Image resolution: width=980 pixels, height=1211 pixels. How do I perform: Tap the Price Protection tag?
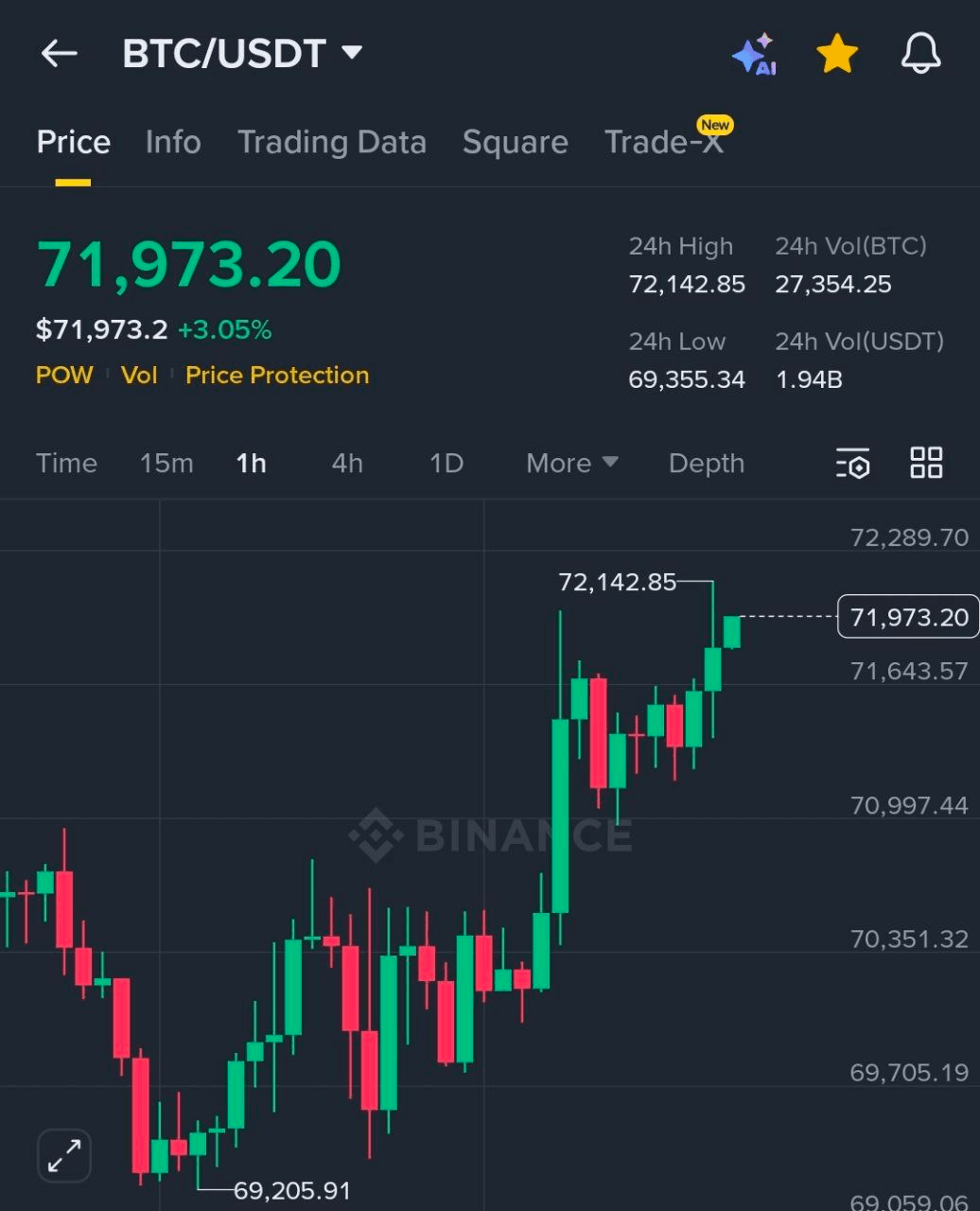(277, 376)
